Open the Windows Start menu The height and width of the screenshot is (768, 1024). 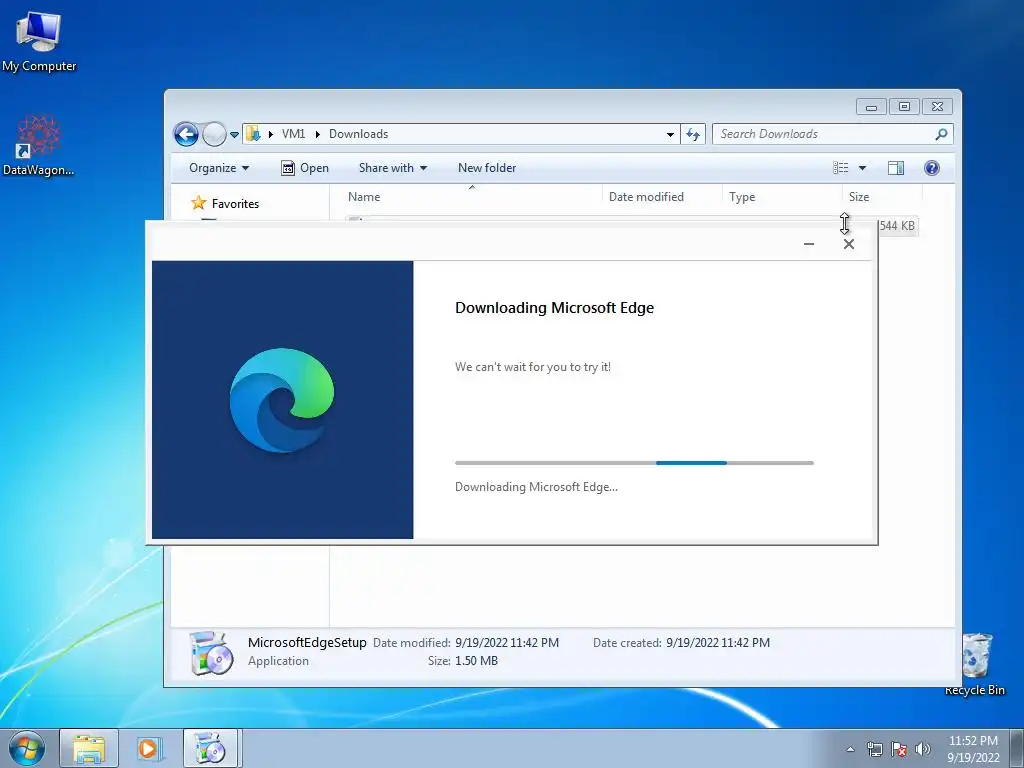pyautogui.click(x=27, y=748)
